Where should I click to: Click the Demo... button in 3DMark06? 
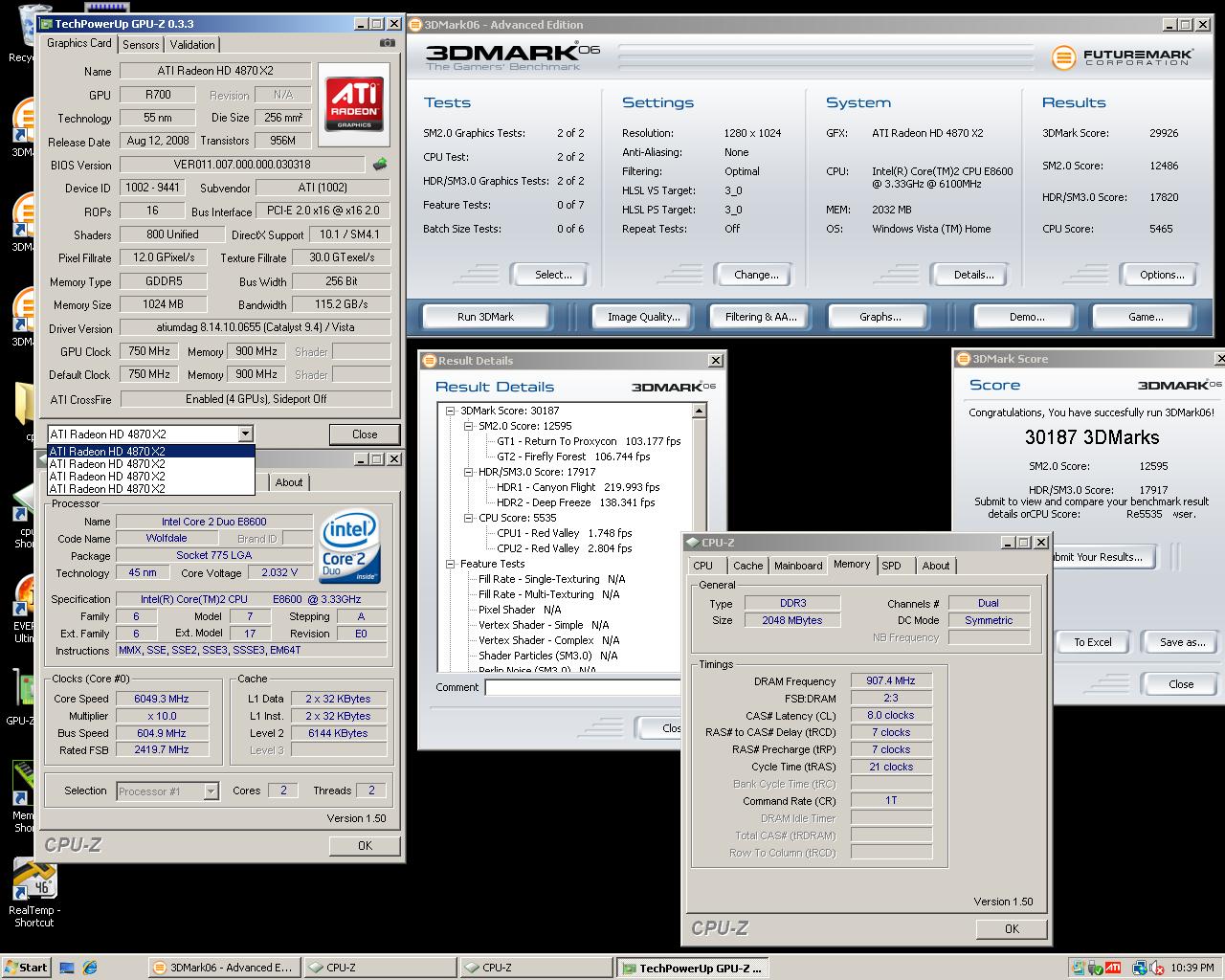[x=1026, y=317]
